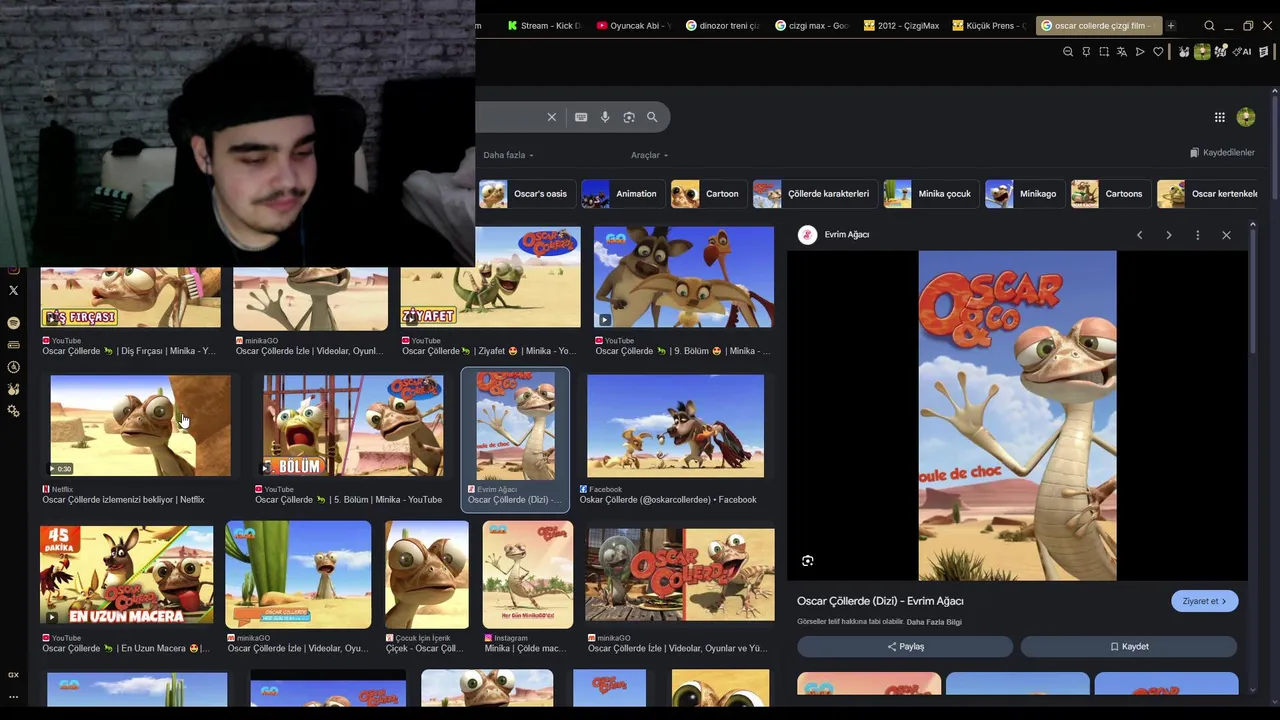1280x720 pixels.
Task: Open the Evrim Ağacı source in preview header
Action: (x=834, y=235)
